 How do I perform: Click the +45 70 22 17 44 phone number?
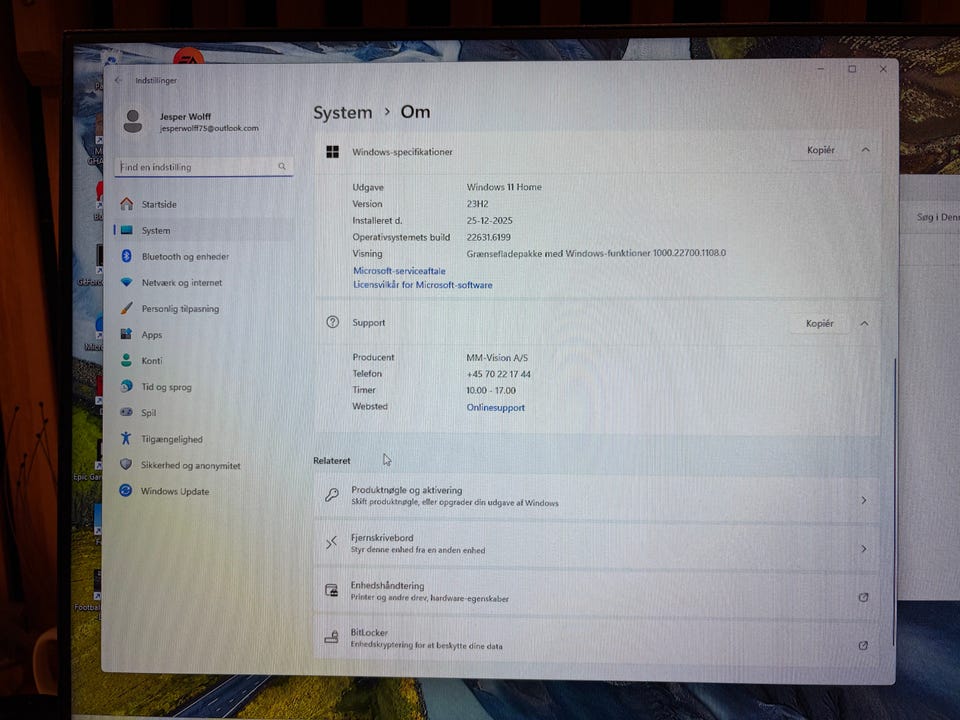[498, 374]
